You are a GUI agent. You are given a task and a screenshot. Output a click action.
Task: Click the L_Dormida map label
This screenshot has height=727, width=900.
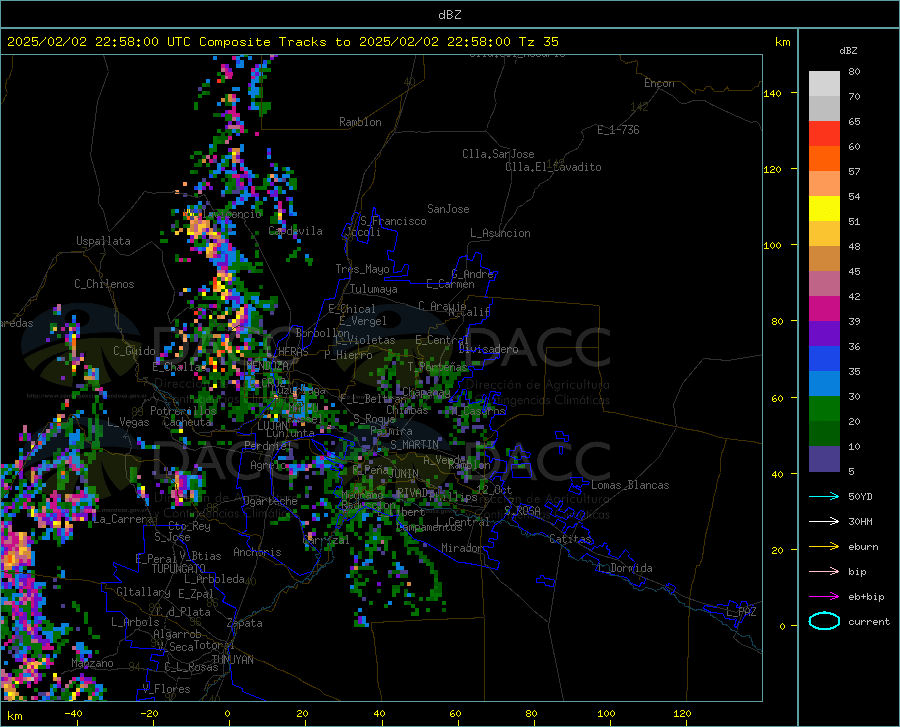point(624,568)
